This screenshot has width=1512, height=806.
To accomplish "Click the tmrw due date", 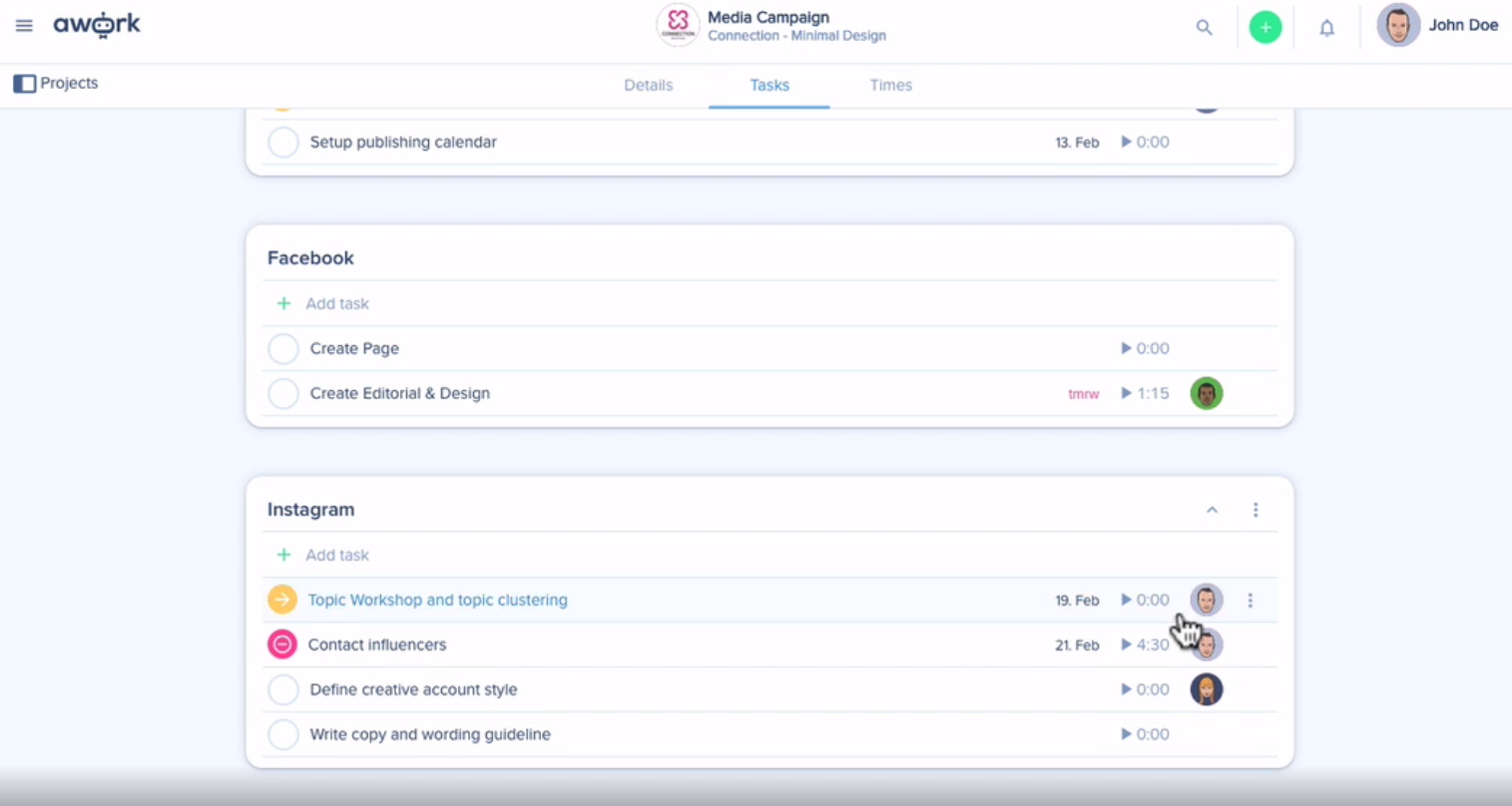I will coord(1084,394).
